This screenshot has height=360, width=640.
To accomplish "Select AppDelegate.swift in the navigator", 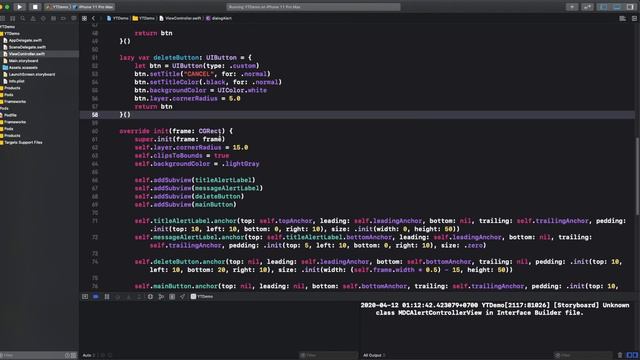I will (x=22, y=40).
